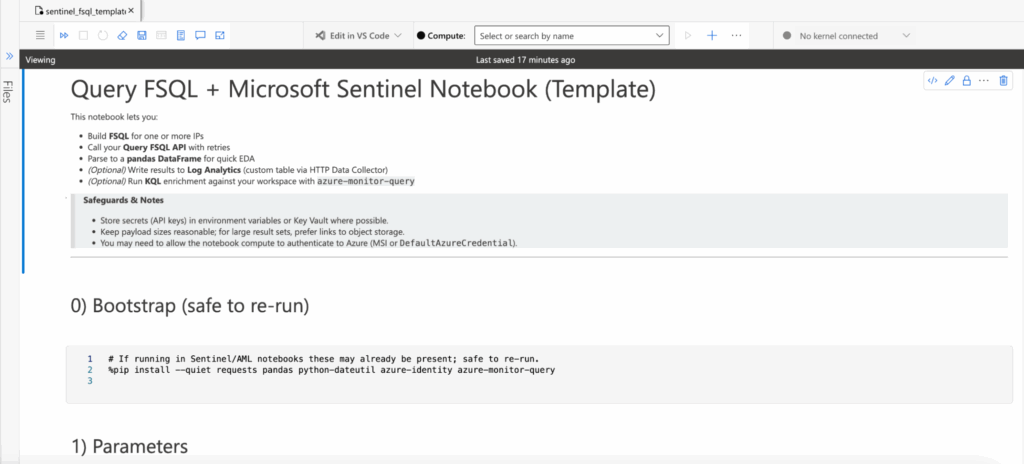Open the notebook outline document icon

(x=181, y=35)
